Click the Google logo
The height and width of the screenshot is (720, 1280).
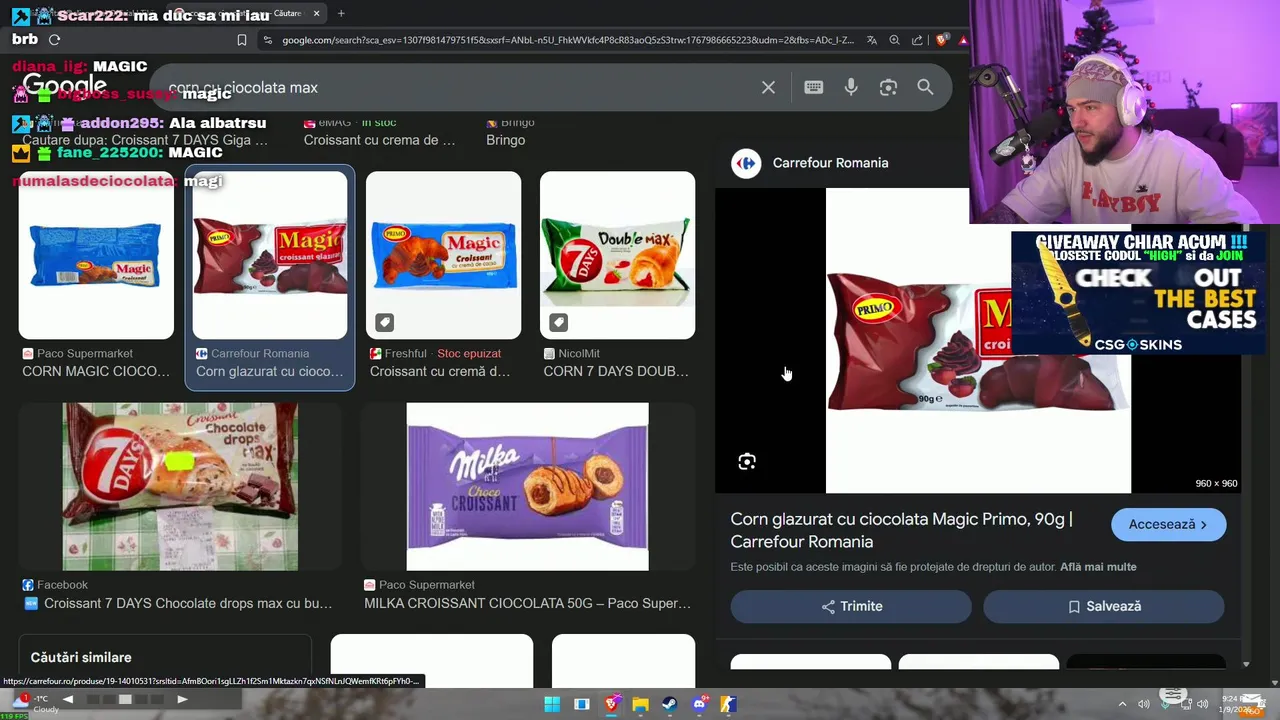(x=64, y=86)
